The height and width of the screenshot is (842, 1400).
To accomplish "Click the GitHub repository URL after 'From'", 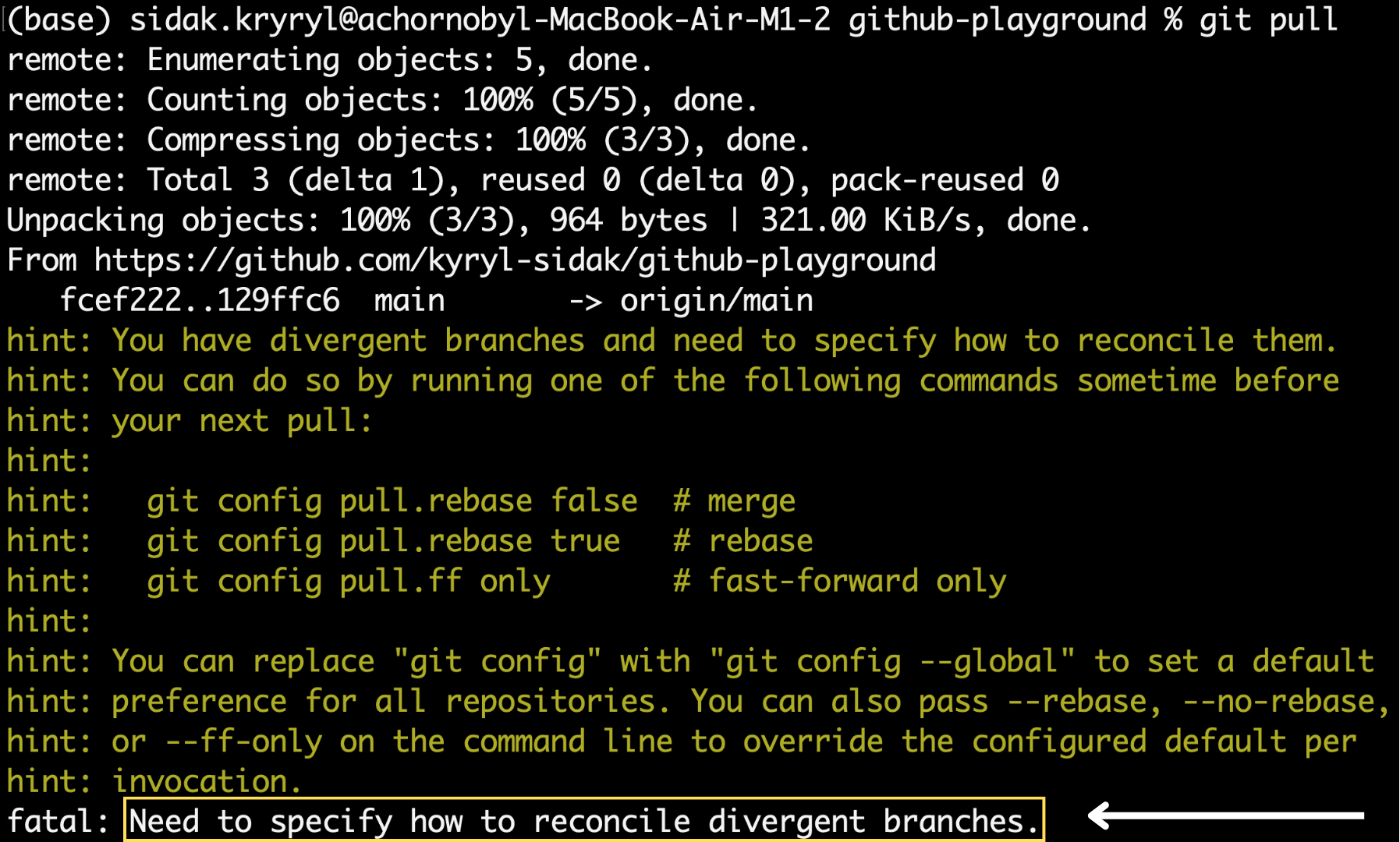I will tap(515, 260).
